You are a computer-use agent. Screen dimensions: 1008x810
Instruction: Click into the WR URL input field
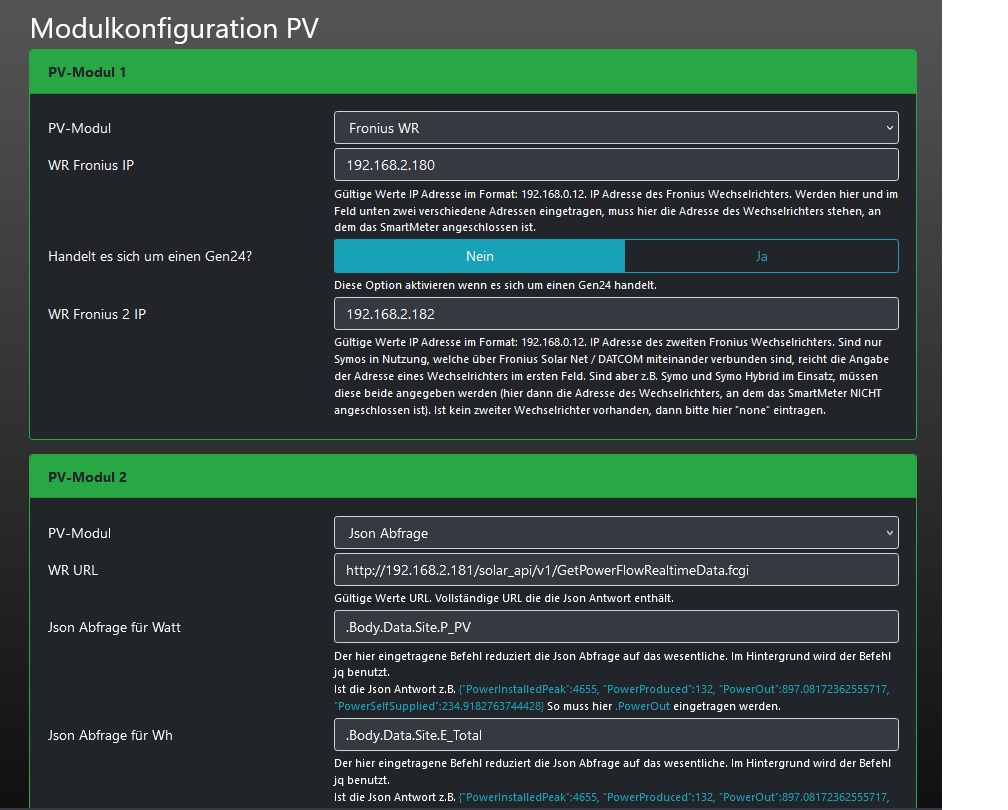(615, 570)
